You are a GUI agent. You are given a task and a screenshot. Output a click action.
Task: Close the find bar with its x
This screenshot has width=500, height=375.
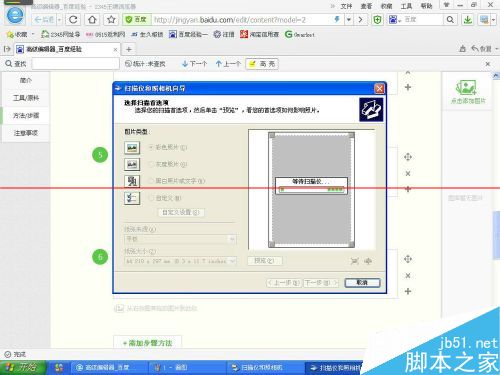(488, 64)
